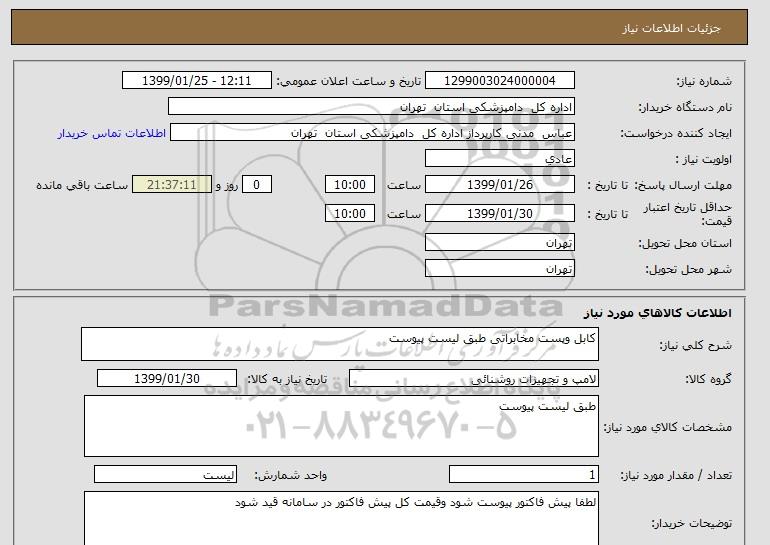
Task: Click the label تاریخ نیاز به کالا
Action: [287, 379]
